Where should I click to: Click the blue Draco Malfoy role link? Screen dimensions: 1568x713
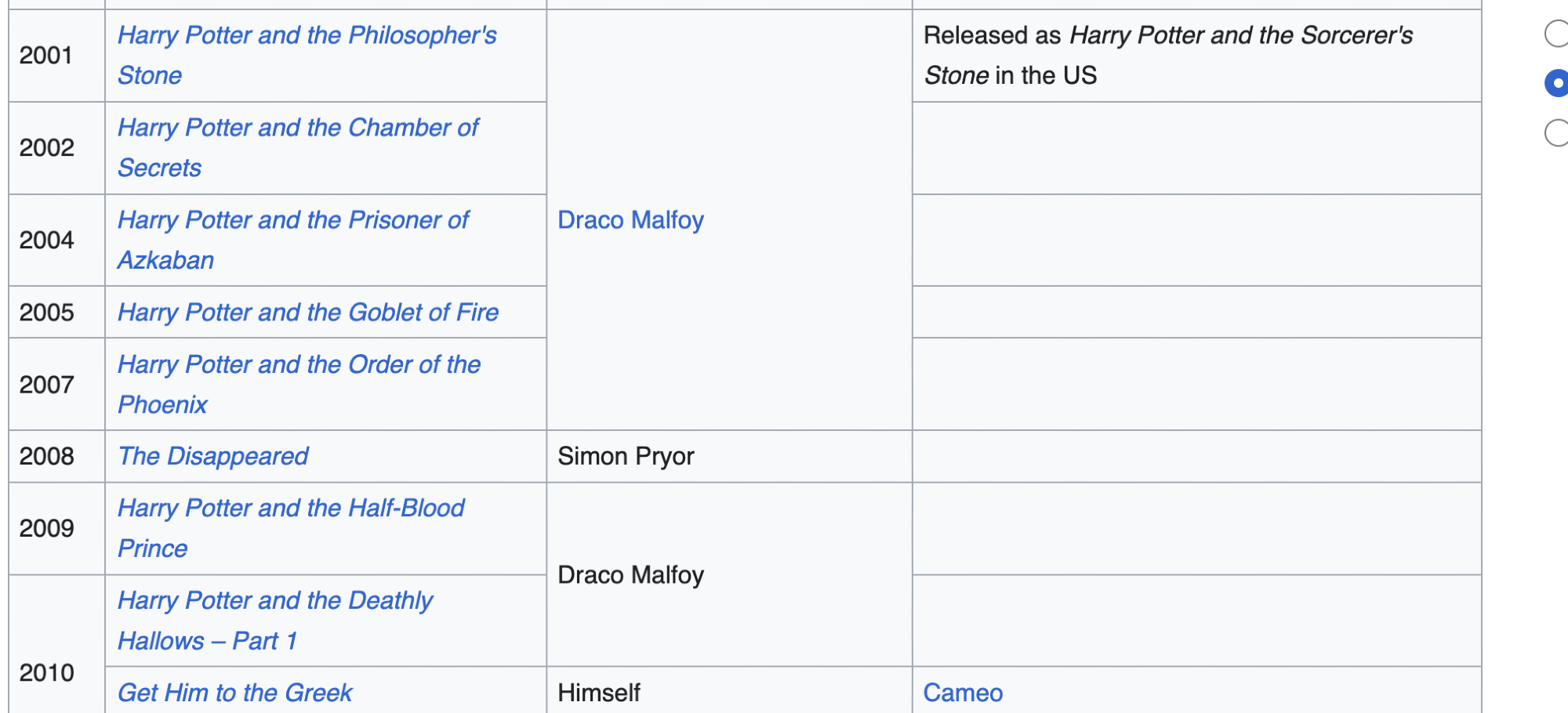(630, 220)
